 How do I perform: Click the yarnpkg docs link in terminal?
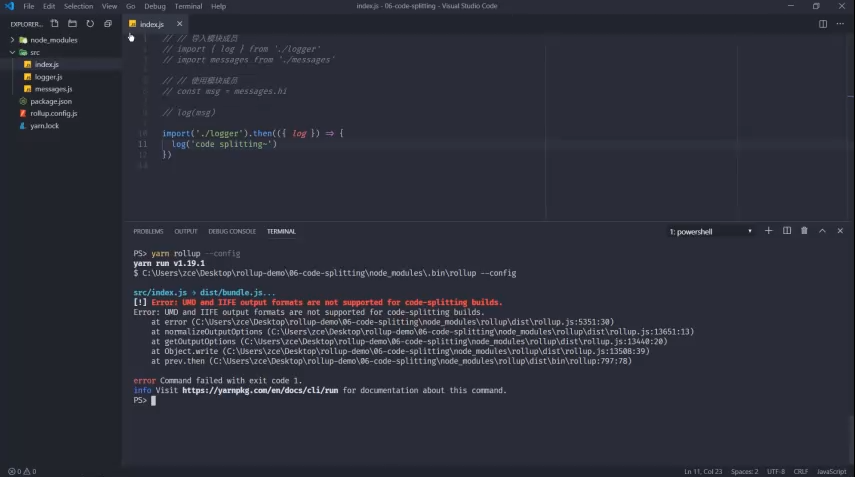[x=260, y=390]
